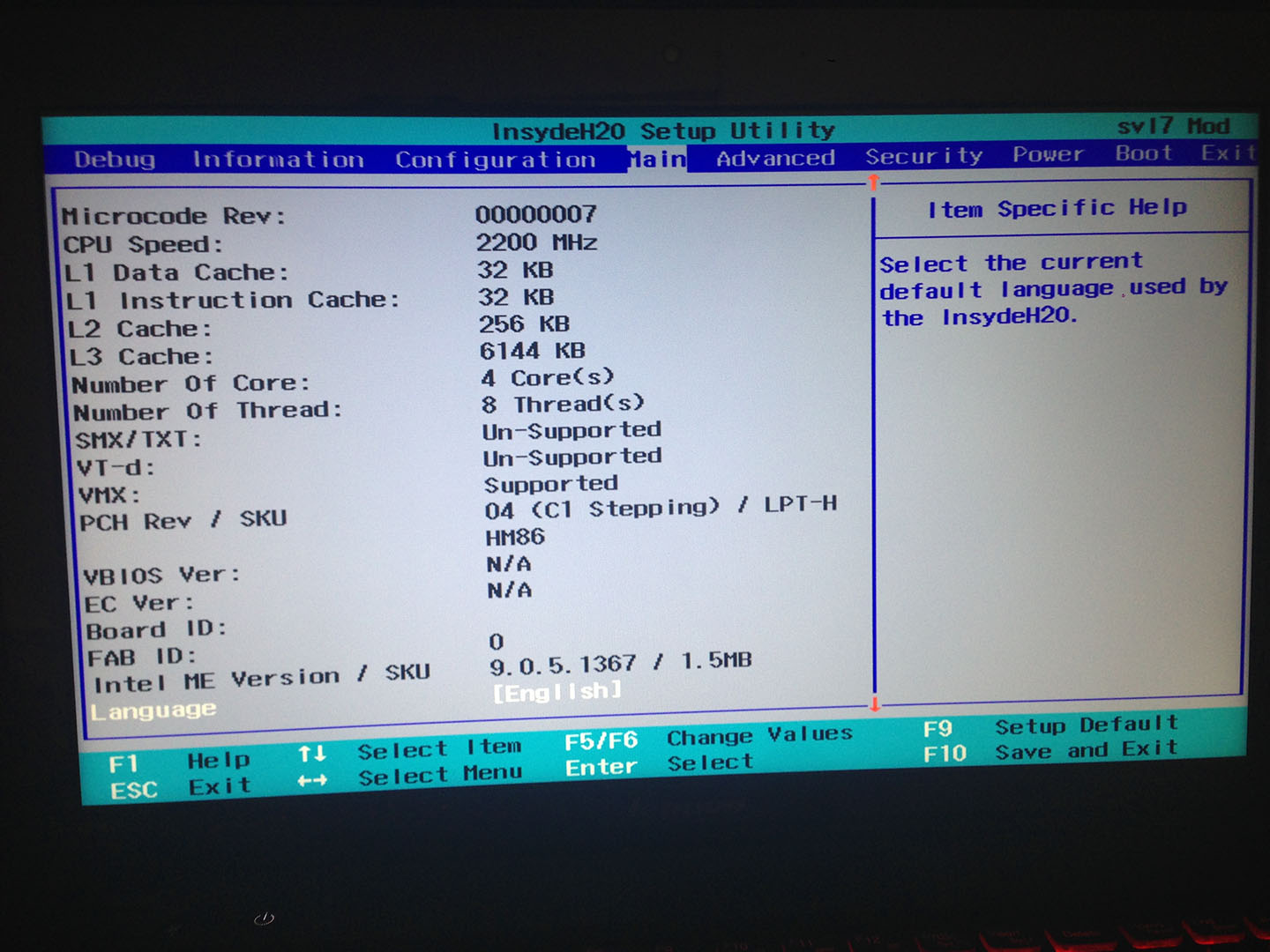
Task: Click the VMX label
Action: 109,495
